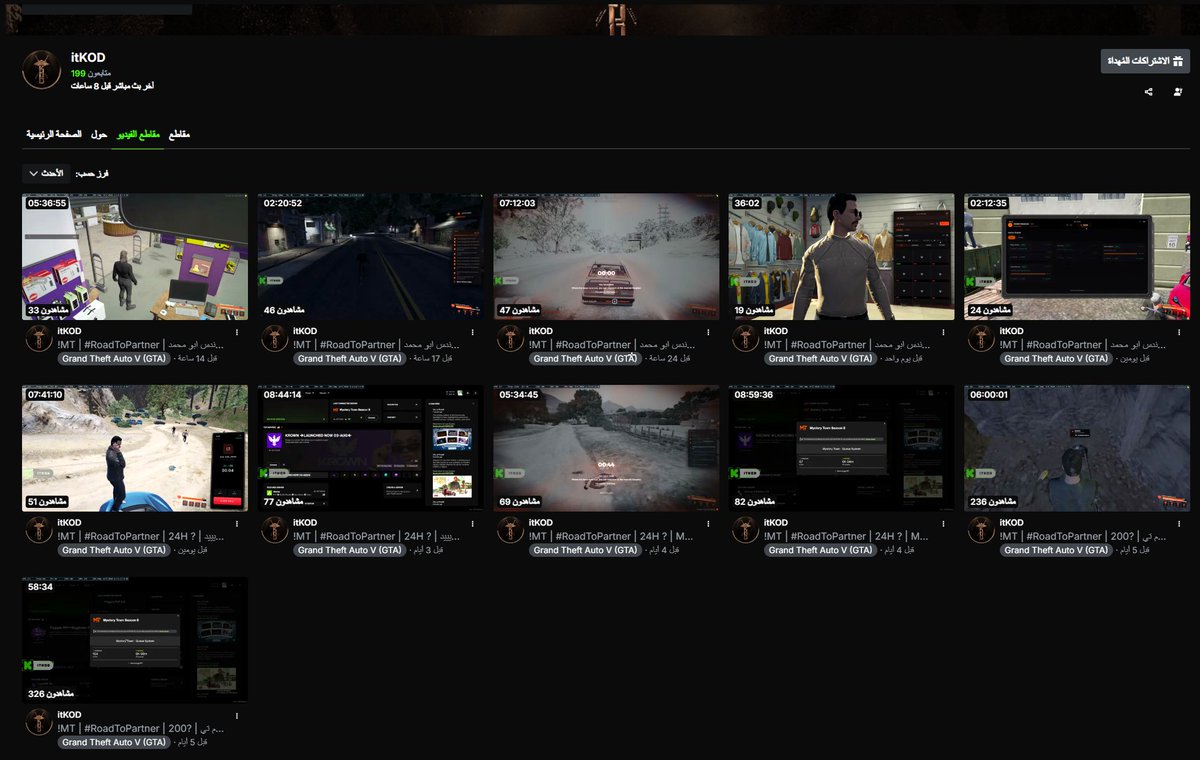Play the 02:12:35 video thumbnail
The height and width of the screenshot is (760, 1200).
pyautogui.click(x=1077, y=257)
